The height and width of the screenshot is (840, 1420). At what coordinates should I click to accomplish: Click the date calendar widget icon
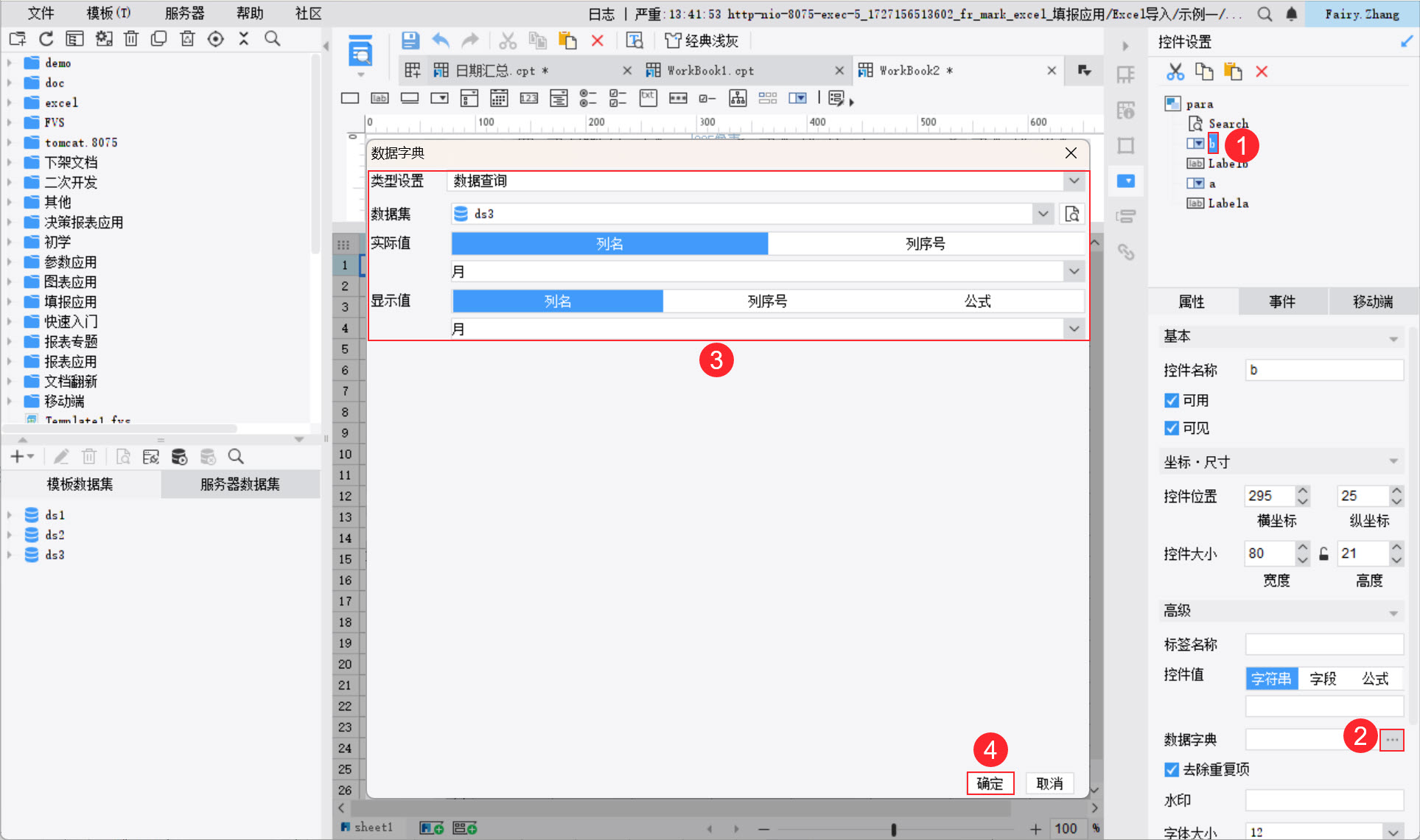499,98
